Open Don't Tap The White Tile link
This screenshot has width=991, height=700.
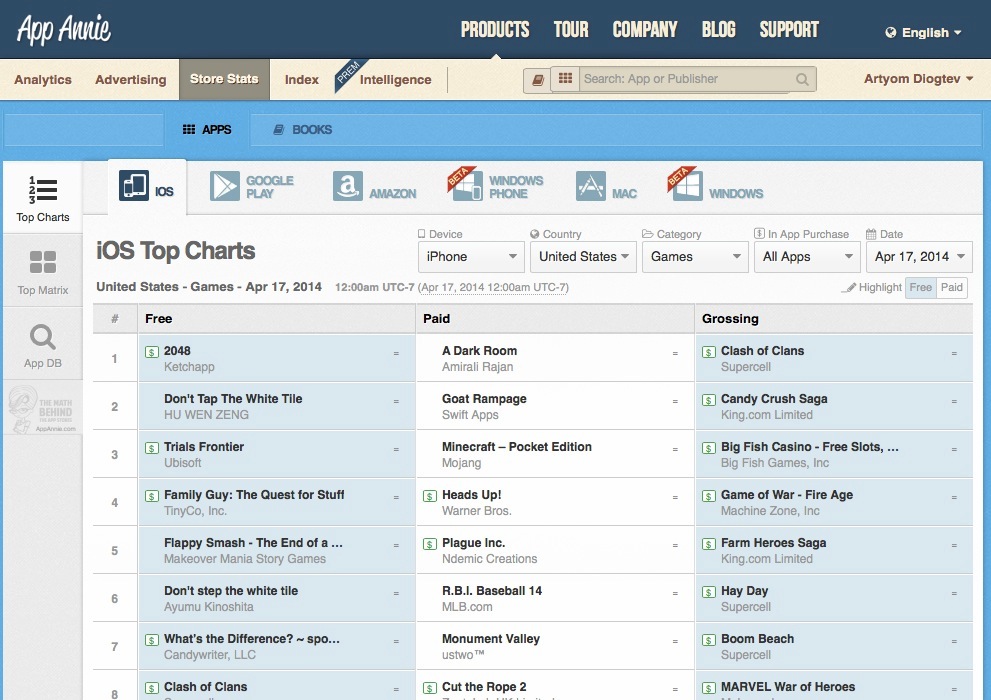tap(233, 399)
